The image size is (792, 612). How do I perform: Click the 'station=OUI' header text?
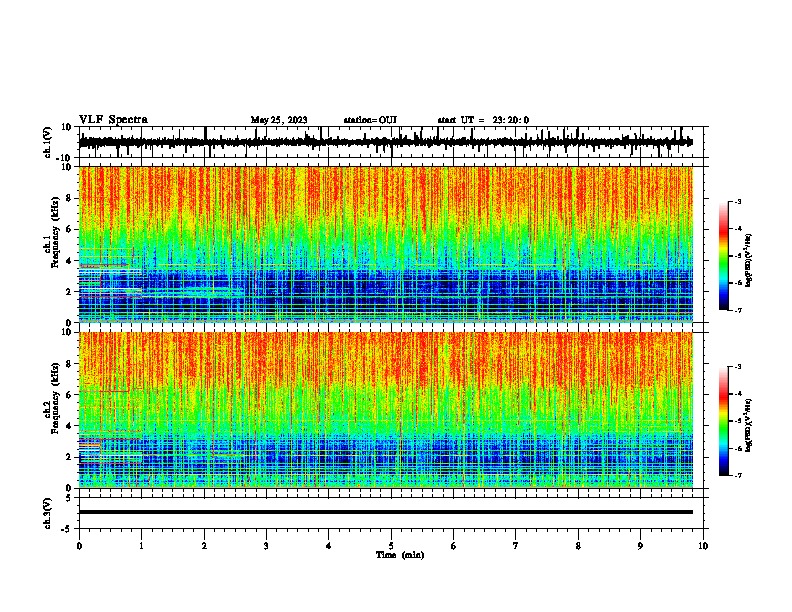[x=370, y=120]
